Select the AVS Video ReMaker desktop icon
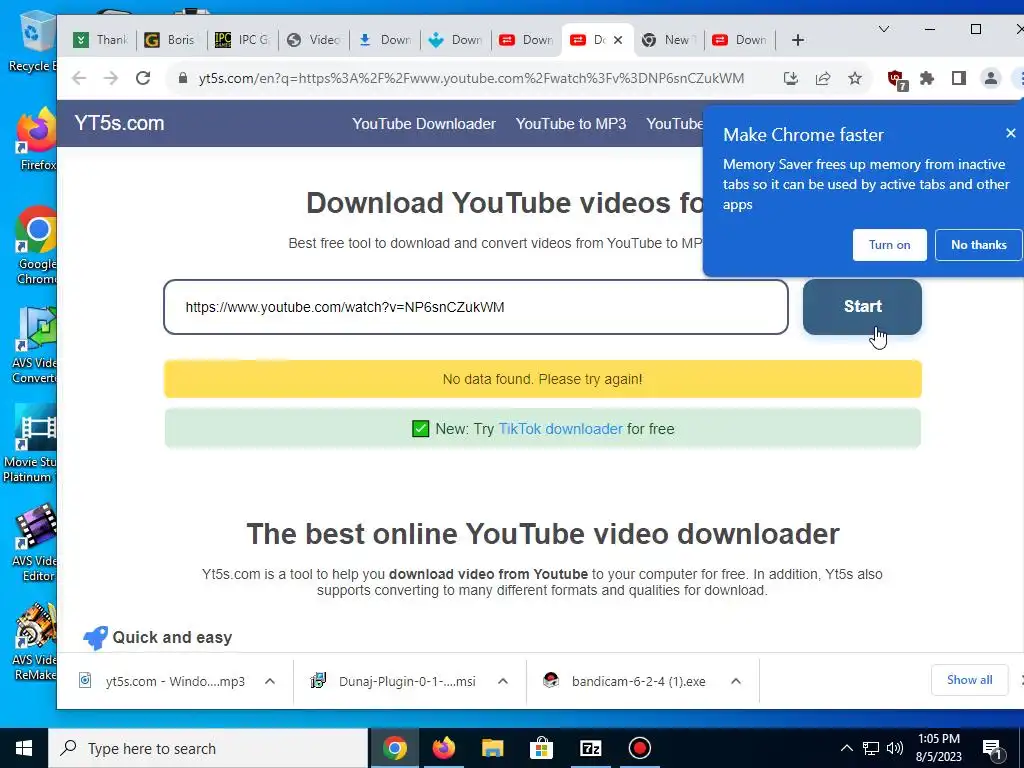 (35, 642)
